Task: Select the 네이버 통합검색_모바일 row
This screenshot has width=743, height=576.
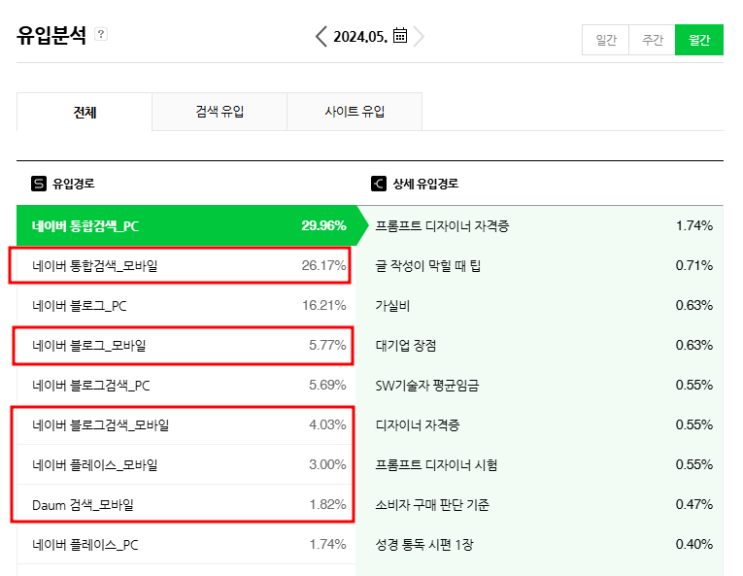Action: 186,265
